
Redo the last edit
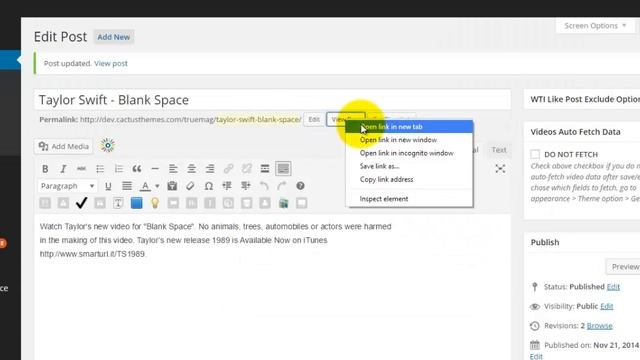pyautogui.click(x=282, y=186)
